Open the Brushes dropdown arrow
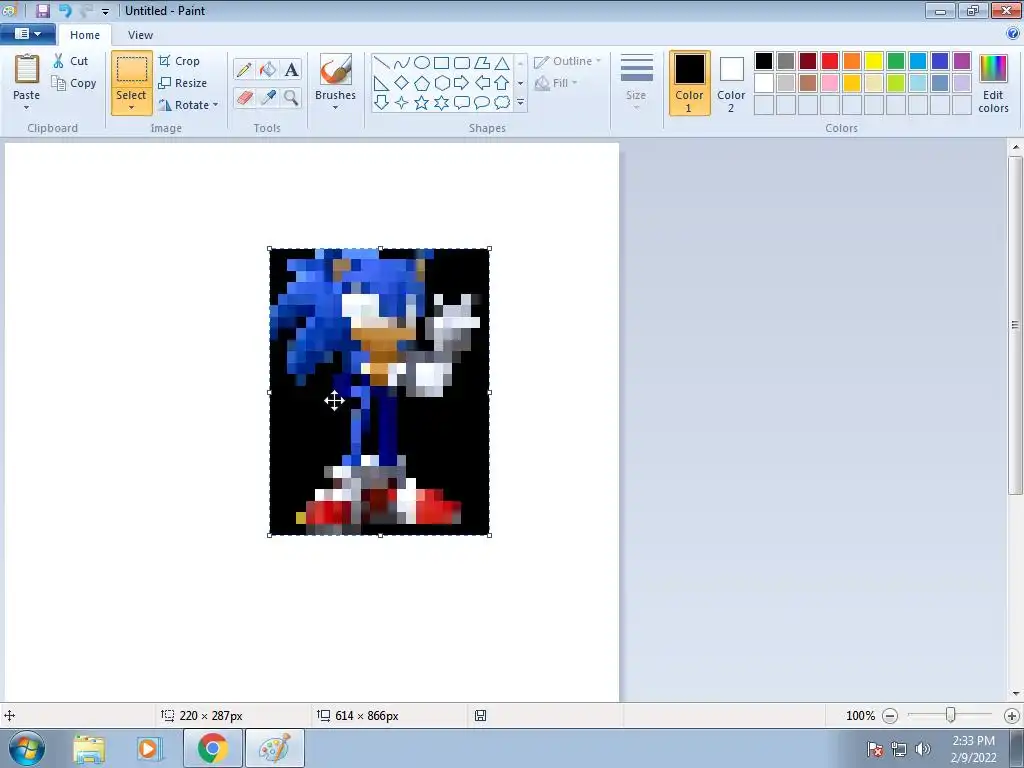The image size is (1024, 768). [336, 108]
